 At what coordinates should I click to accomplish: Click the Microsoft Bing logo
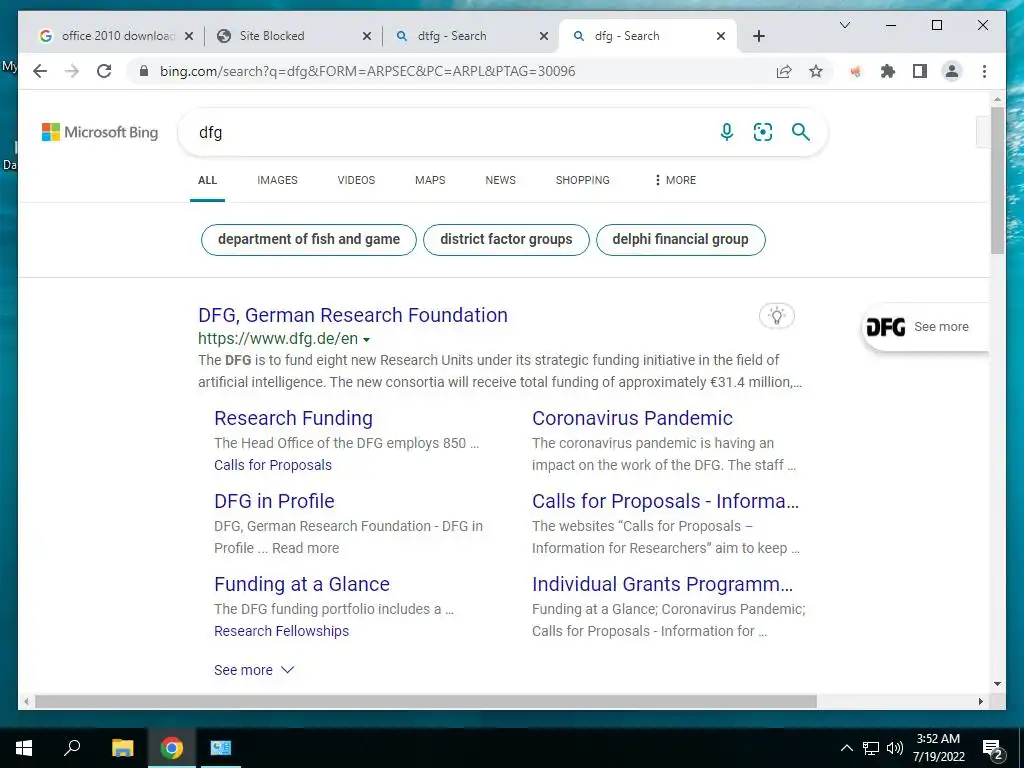[x=100, y=132]
